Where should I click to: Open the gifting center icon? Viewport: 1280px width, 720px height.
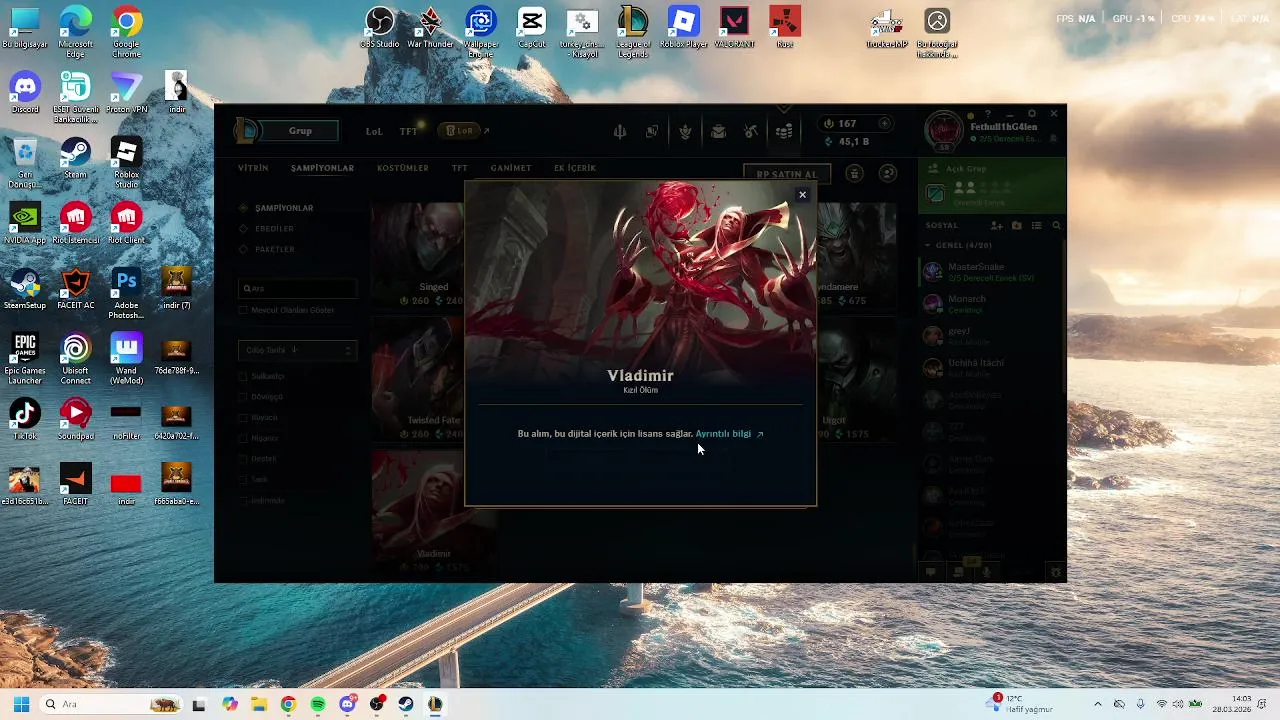click(x=854, y=173)
